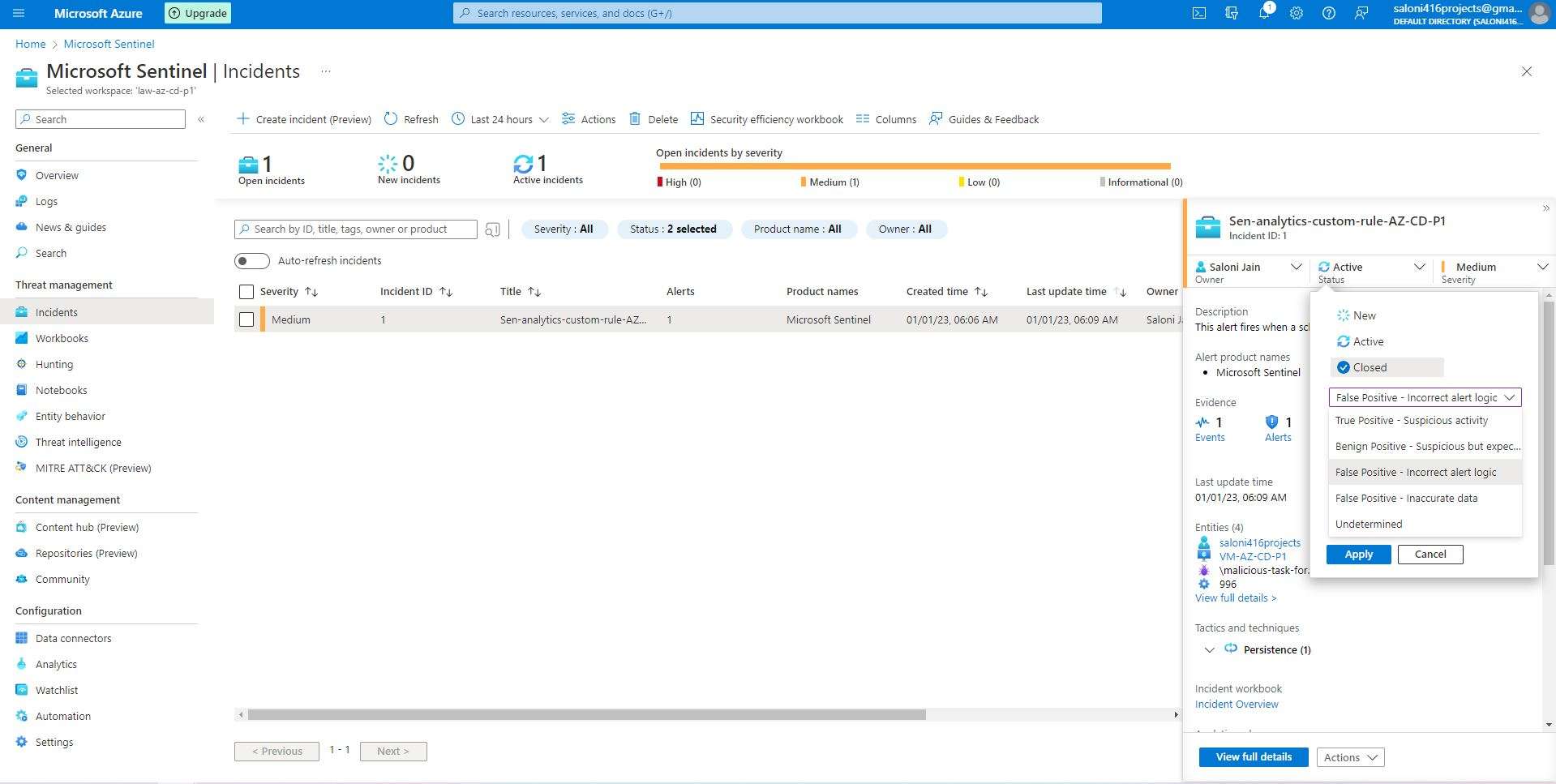Click the Apply button
The height and width of the screenshot is (784, 1556).
(1357, 554)
